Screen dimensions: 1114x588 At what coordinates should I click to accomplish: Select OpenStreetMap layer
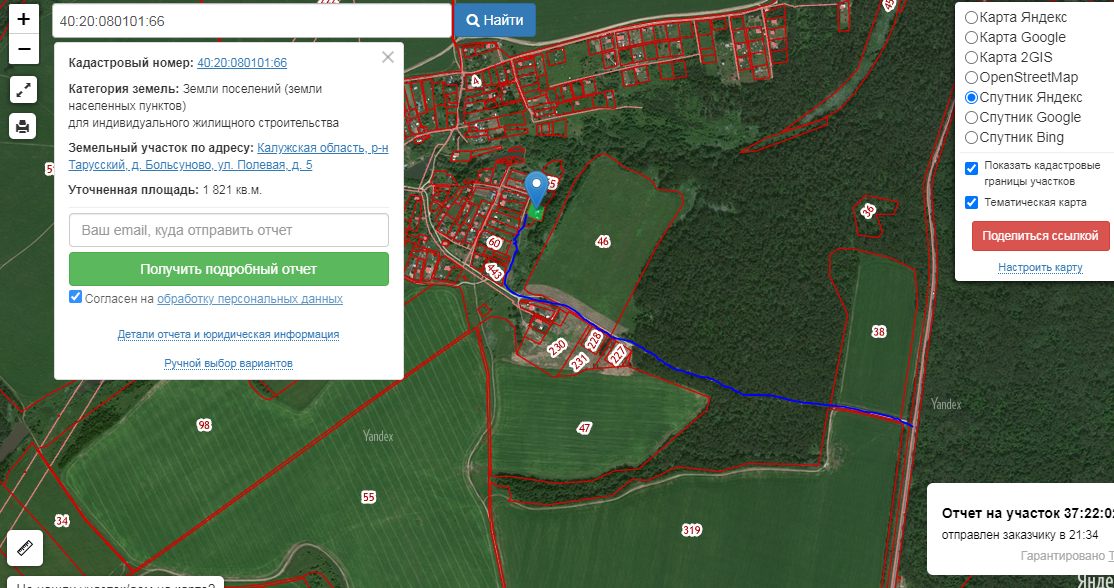point(971,77)
